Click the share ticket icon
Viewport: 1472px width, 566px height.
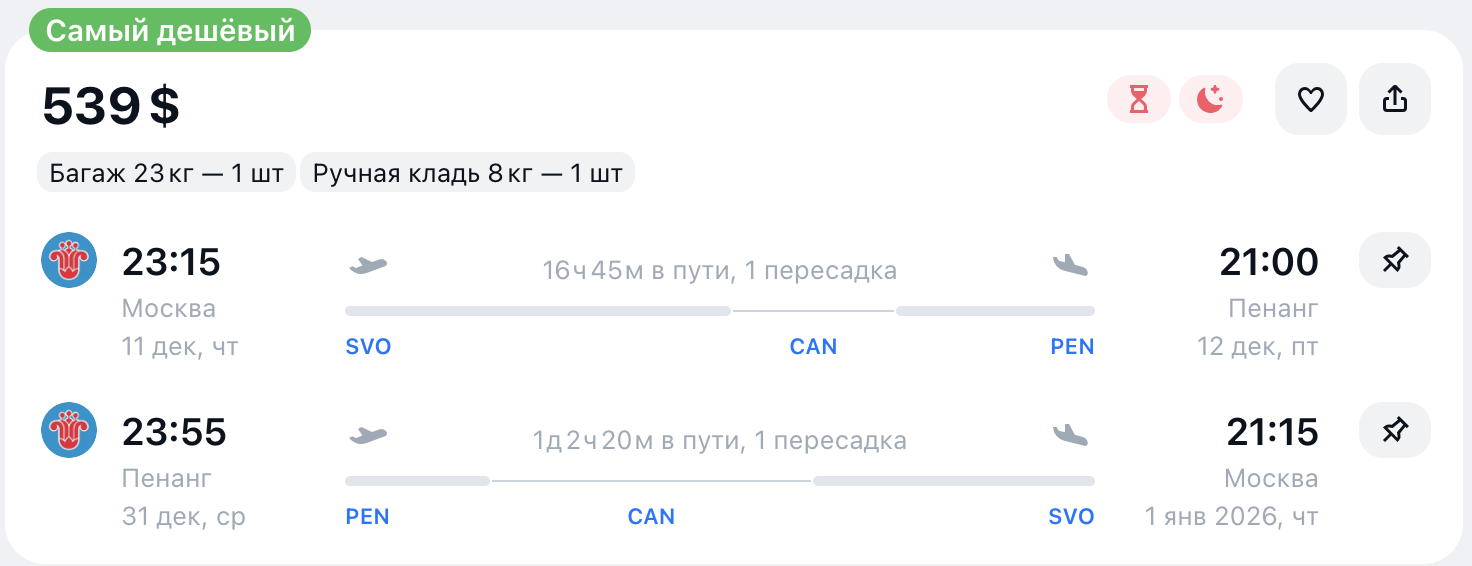[1394, 99]
